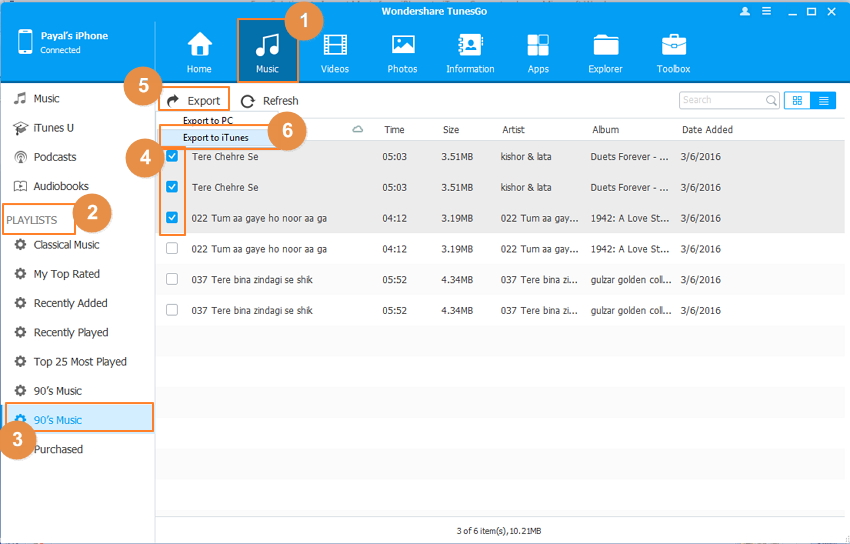Check first 037 Tere bina zindagi row

172,280
